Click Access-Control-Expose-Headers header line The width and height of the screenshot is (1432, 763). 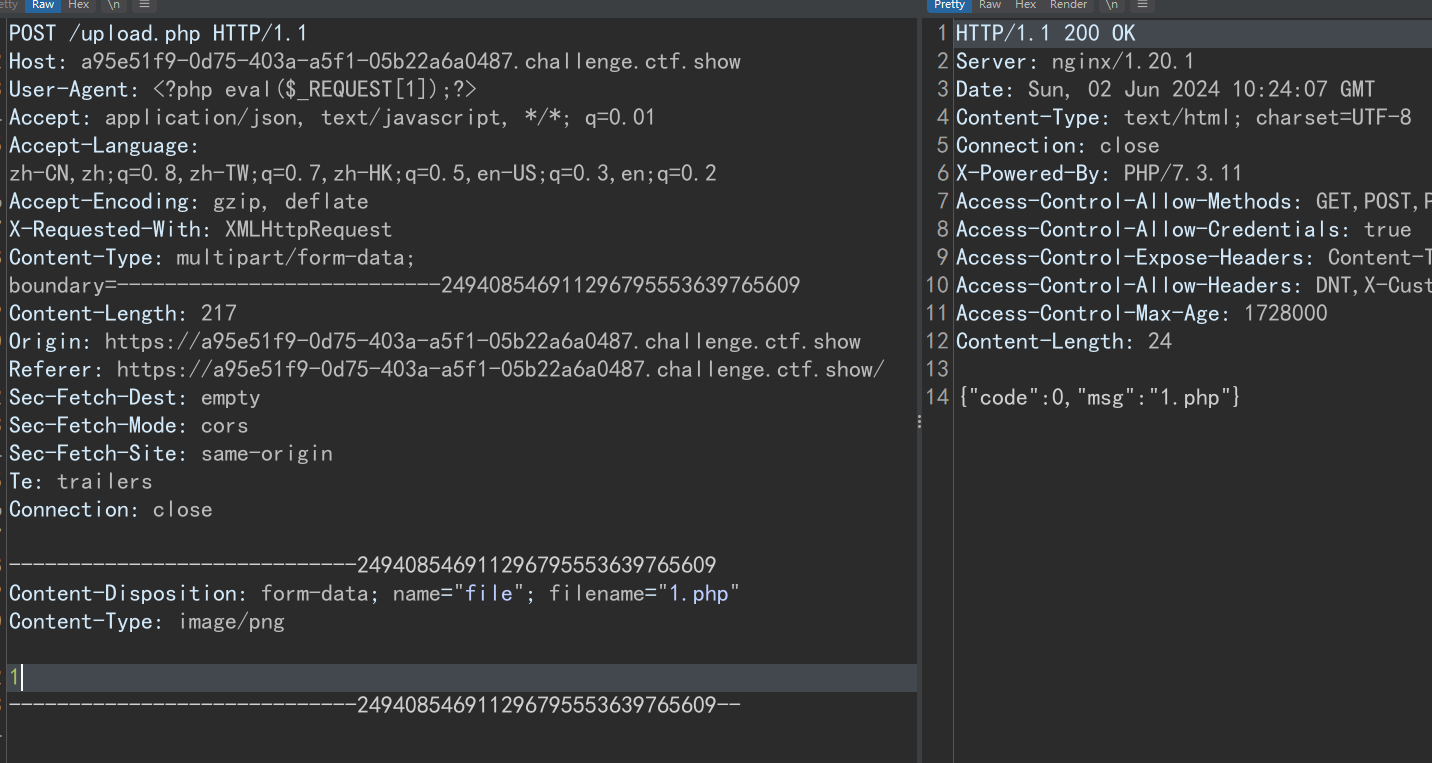[1194, 257]
